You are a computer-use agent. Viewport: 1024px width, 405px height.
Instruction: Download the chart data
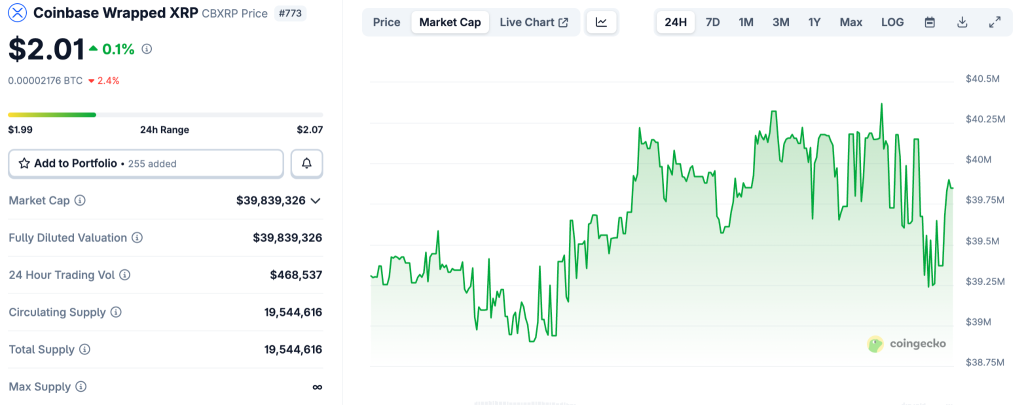click(962, 22)
